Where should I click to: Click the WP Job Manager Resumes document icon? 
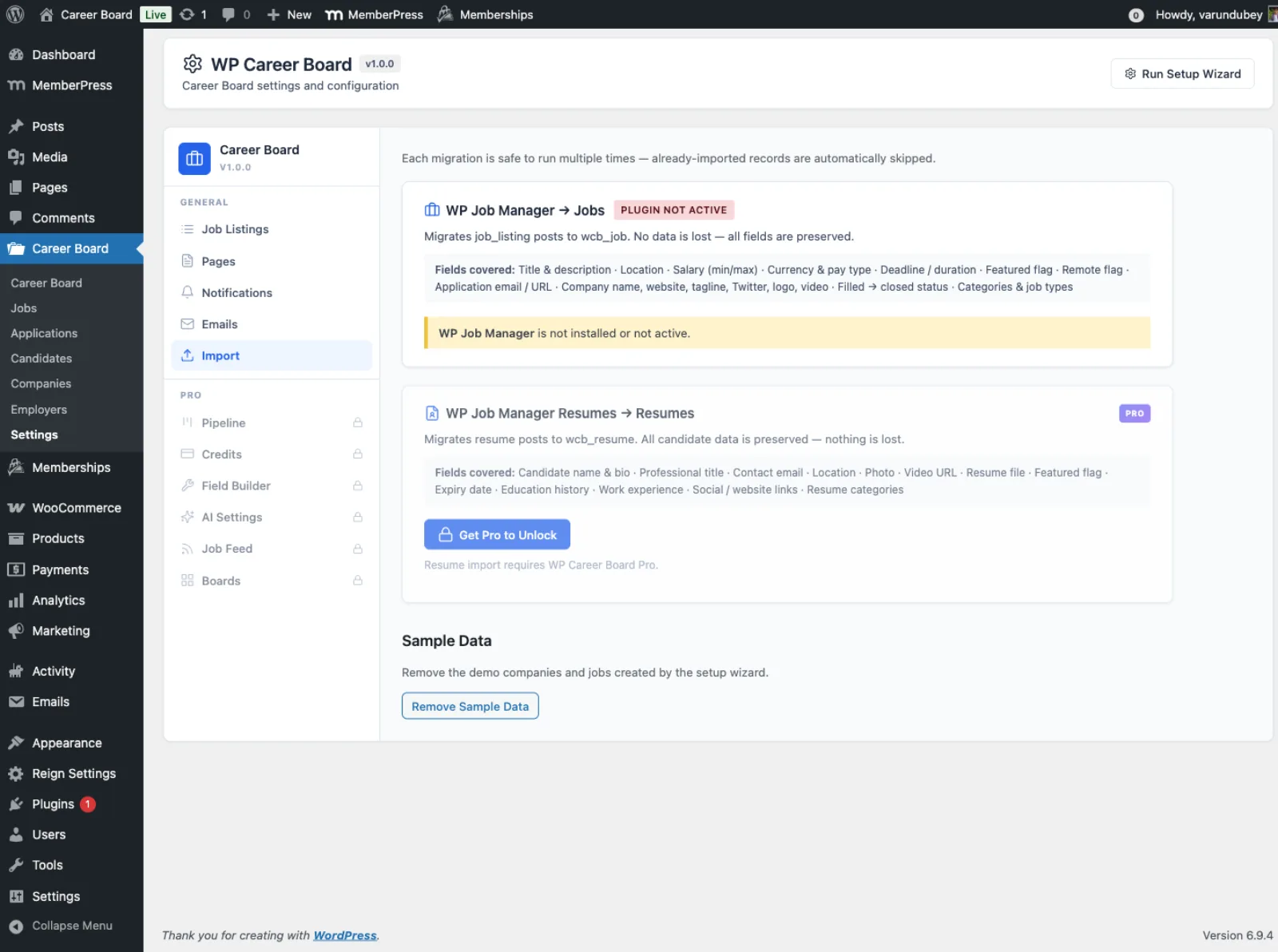pyautogui.click(x=432, y=414)
